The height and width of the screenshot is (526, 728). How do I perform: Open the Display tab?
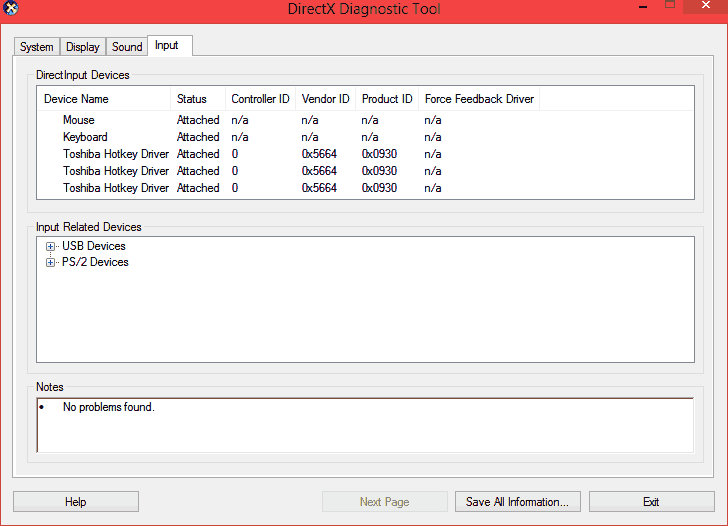(x=83, y=47)
